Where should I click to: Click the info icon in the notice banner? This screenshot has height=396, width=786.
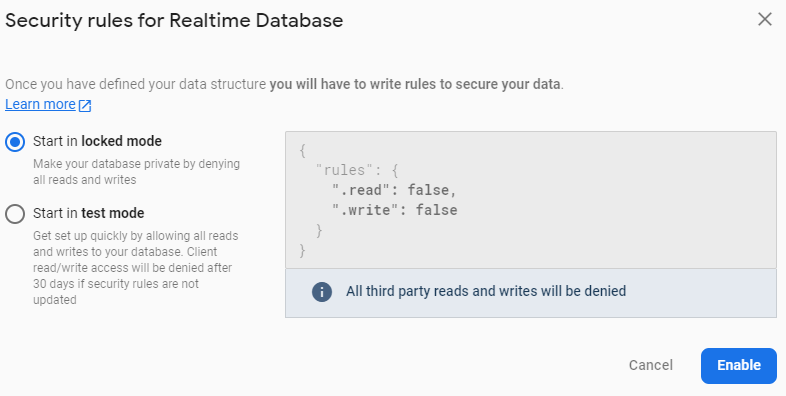(x=322, y=292)
